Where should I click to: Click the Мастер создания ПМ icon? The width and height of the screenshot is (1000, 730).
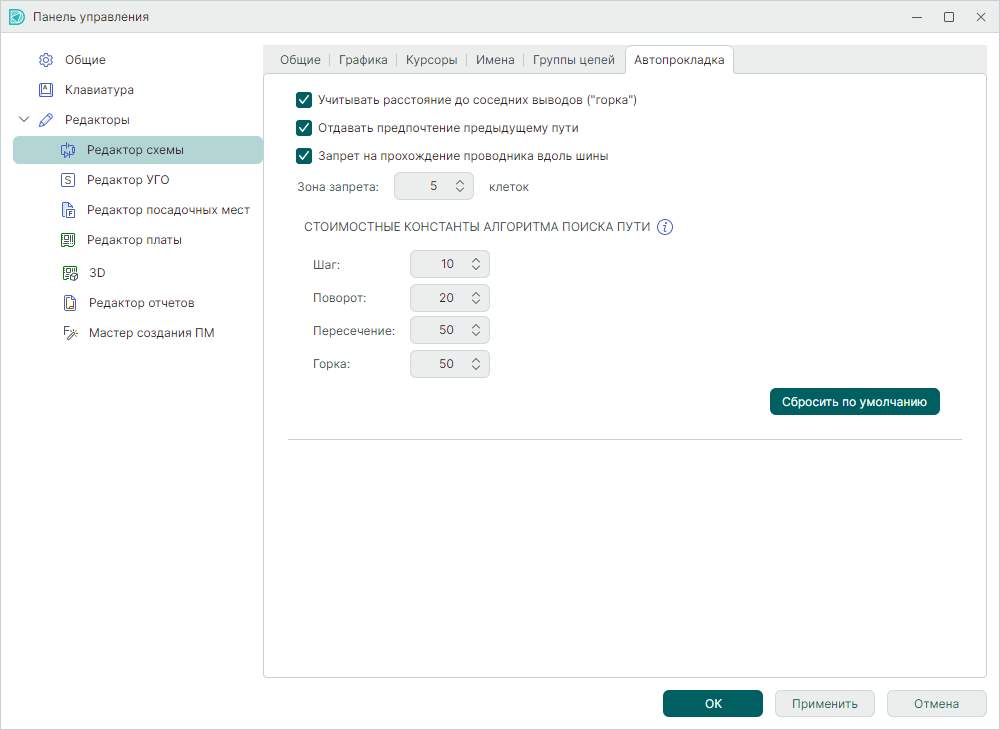[x=70, y=333]
